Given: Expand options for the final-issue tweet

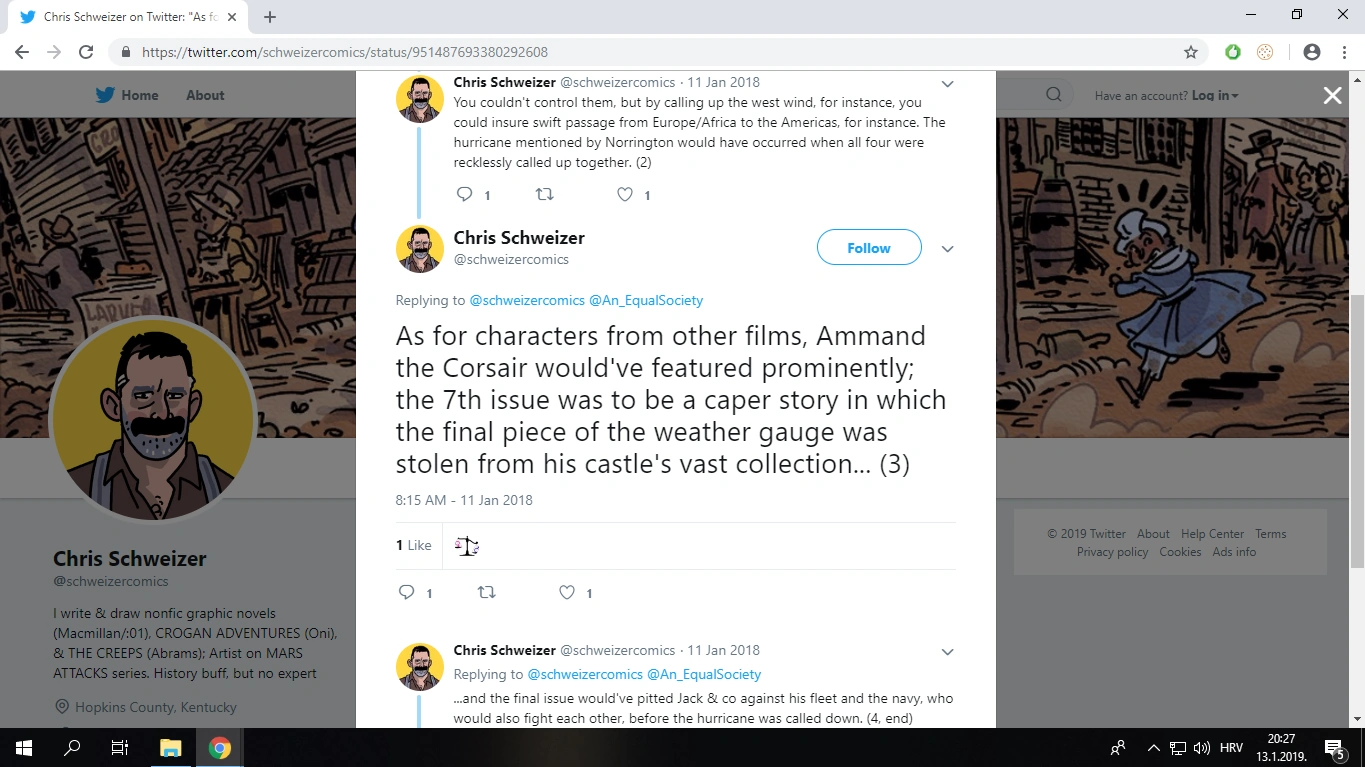Looking at the screenshot, I should pos(947,652).
